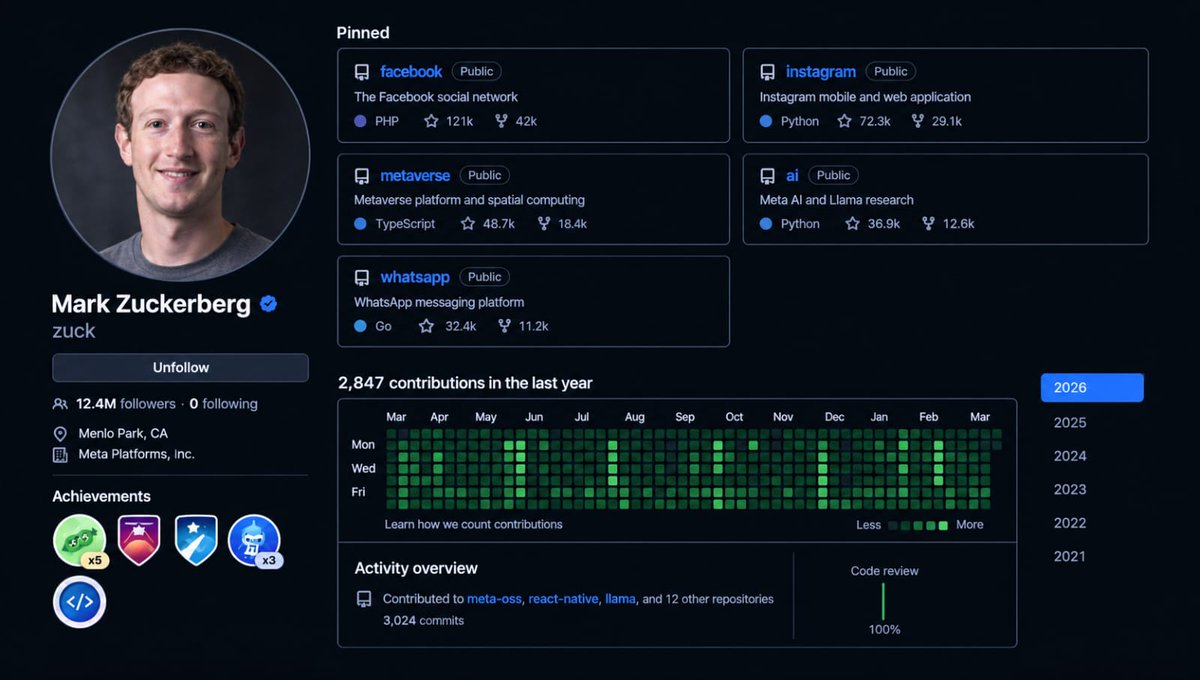Open the '0 following' link

[224, 404]
